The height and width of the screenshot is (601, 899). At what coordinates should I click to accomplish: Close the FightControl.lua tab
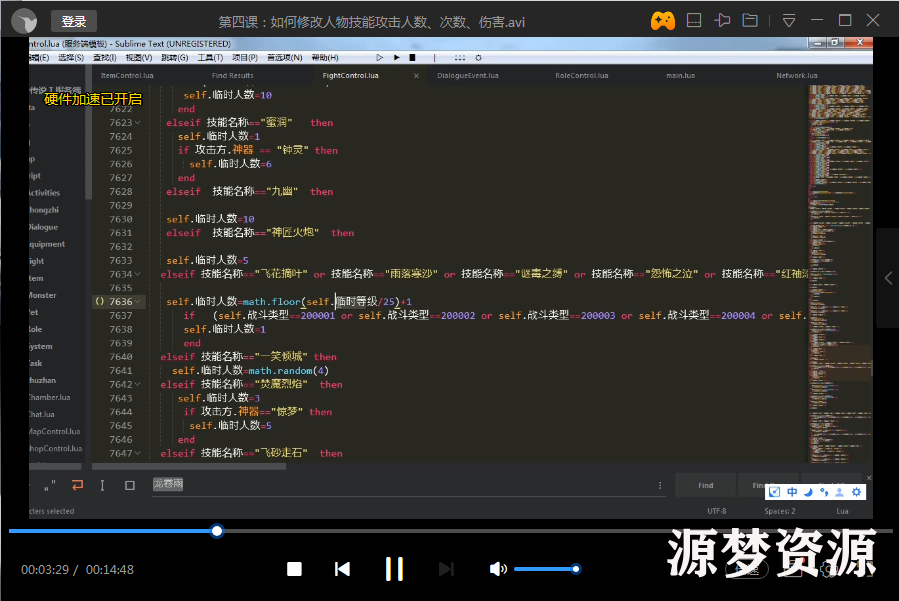[x=416, y=76]
